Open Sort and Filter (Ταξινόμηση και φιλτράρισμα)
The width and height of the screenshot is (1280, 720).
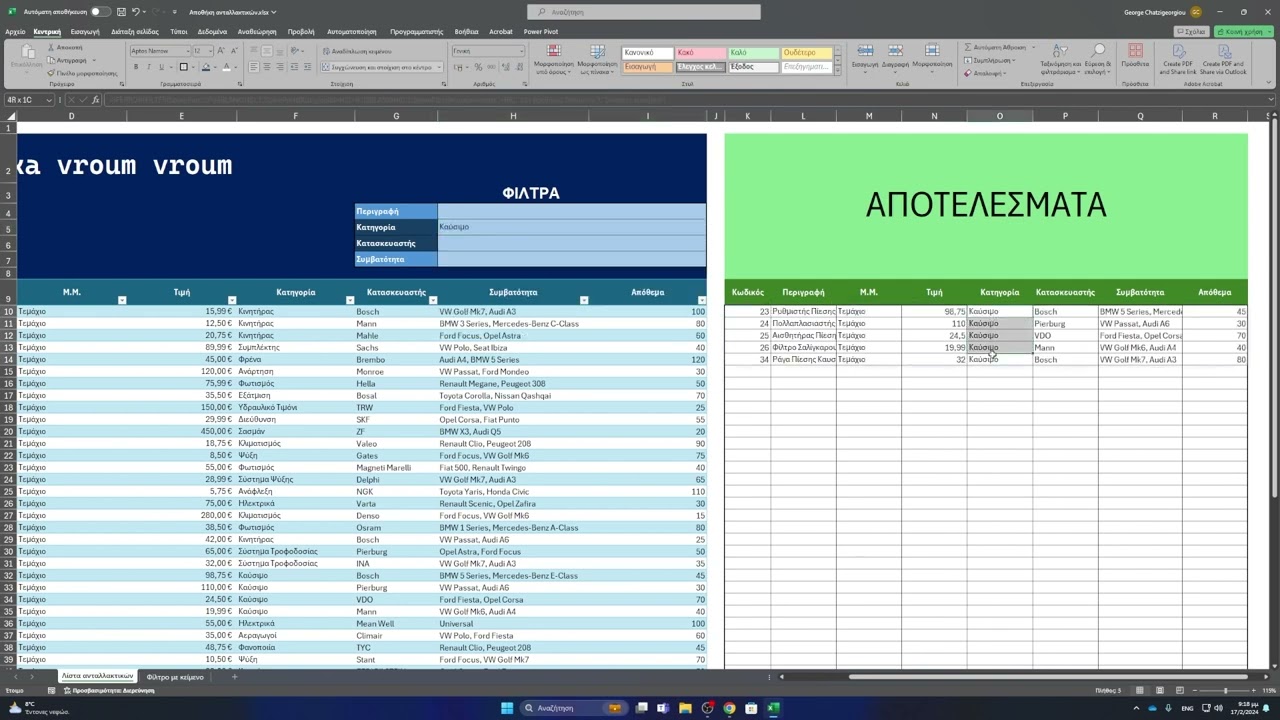[1059, 59]
